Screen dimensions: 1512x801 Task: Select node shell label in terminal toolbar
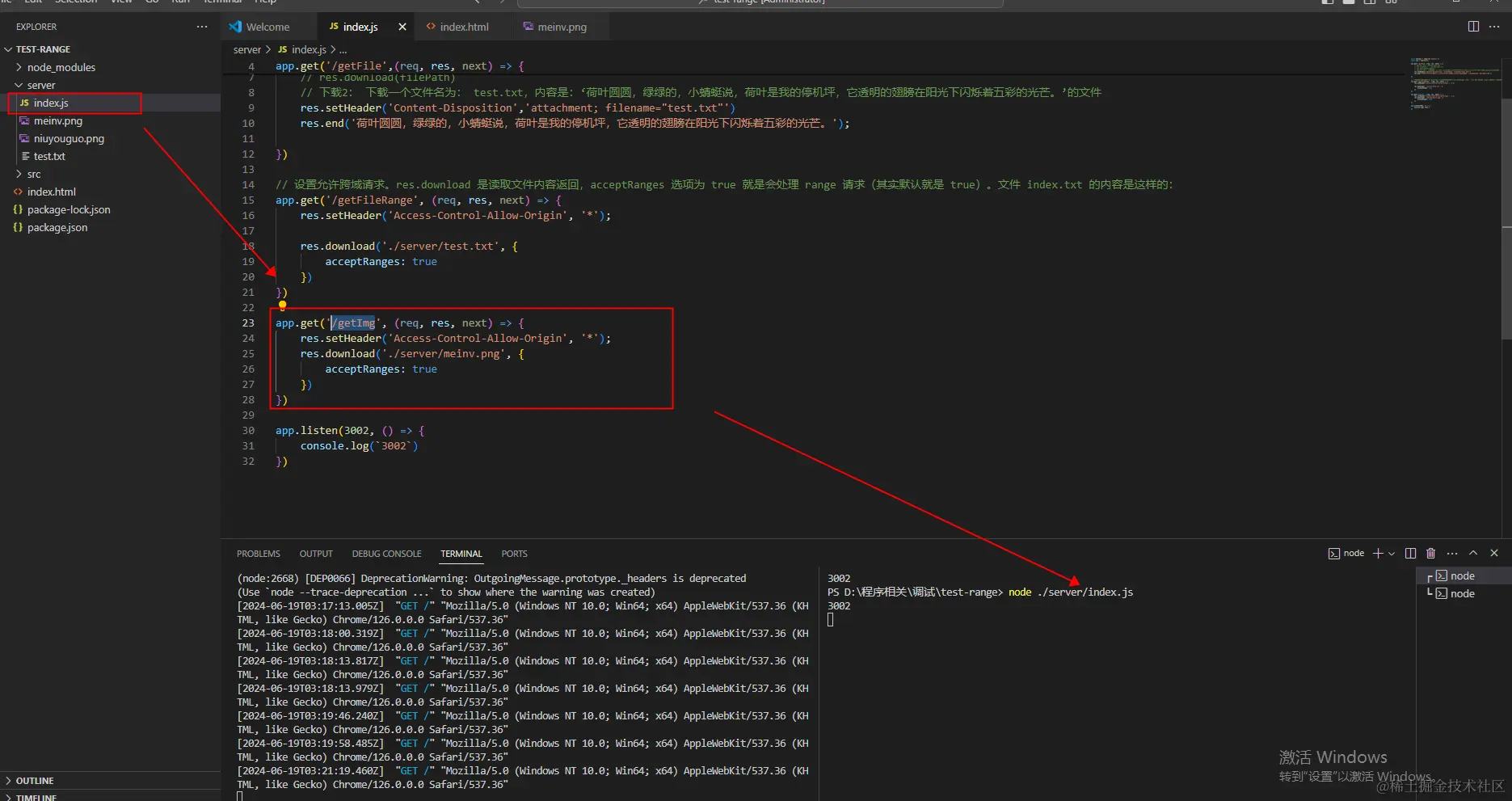pos(1346,553)
